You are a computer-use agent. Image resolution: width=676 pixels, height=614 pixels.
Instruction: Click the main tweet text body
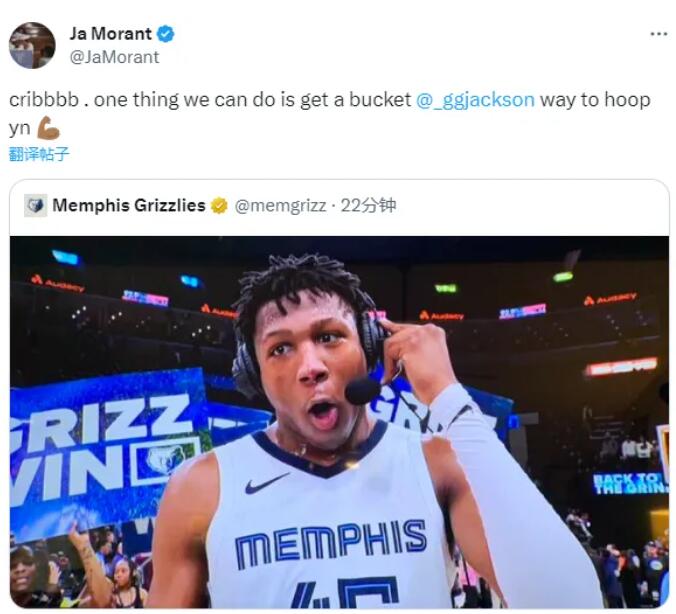(330, 114)
